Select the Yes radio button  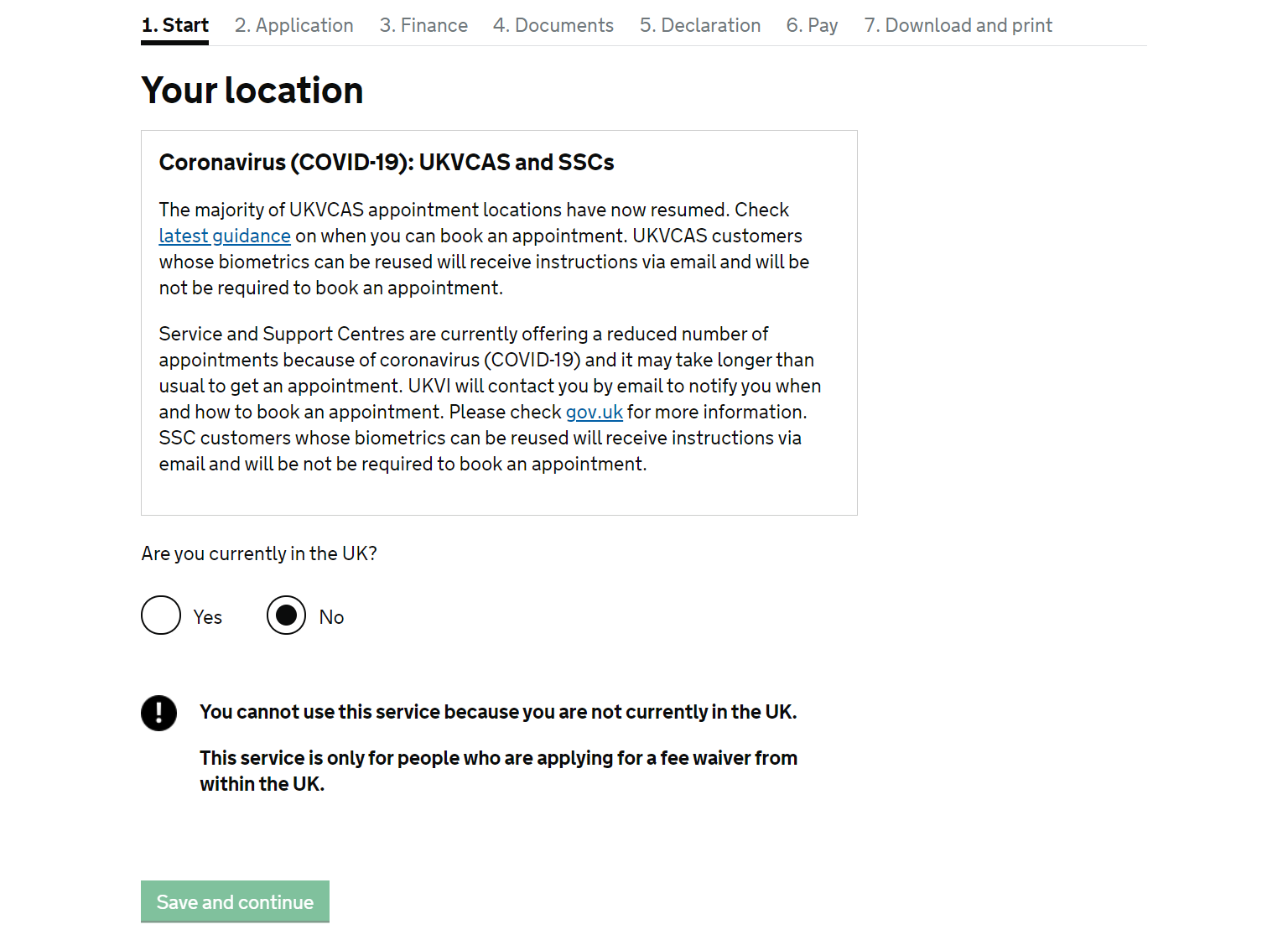coord(161,615)
